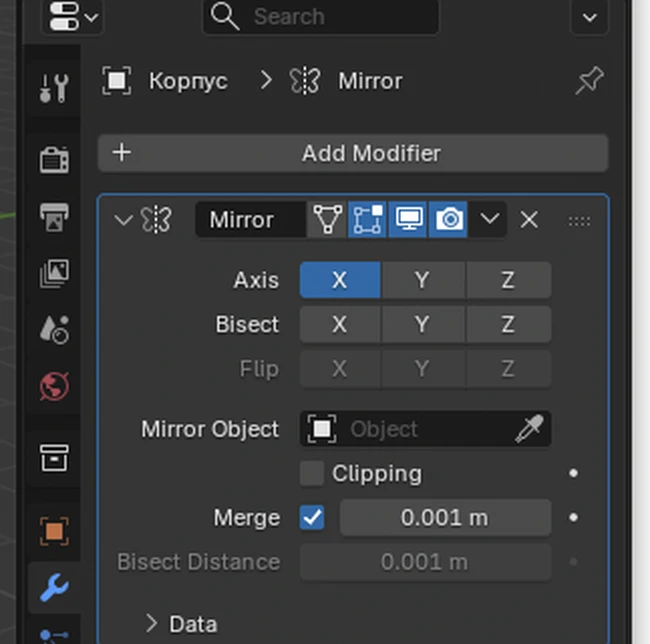Screen dimensions: 650x644
Task: Toggle Edit Mode display for Mirror
Action: 367,220
